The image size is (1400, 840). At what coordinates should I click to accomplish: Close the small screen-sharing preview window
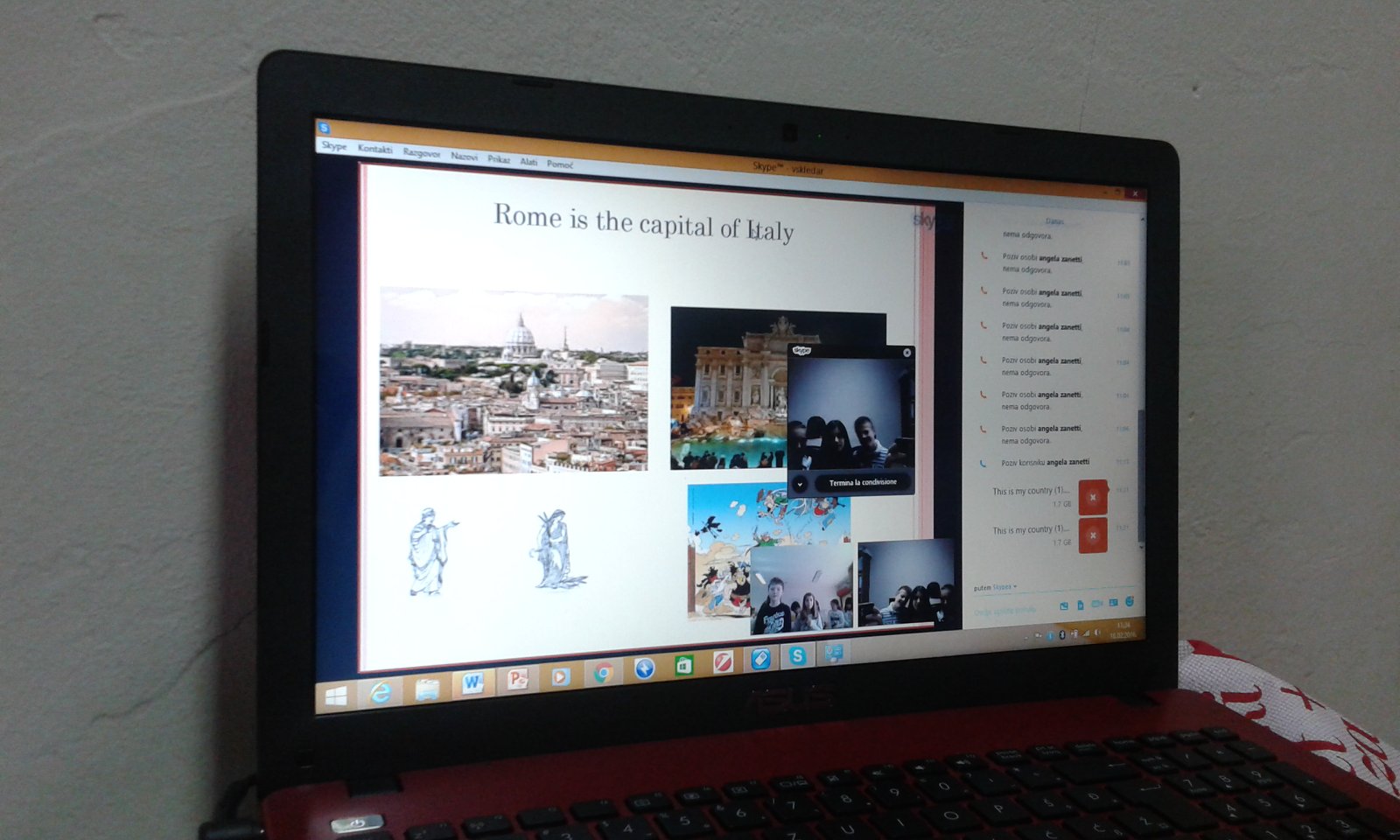[x=906, y=353]
